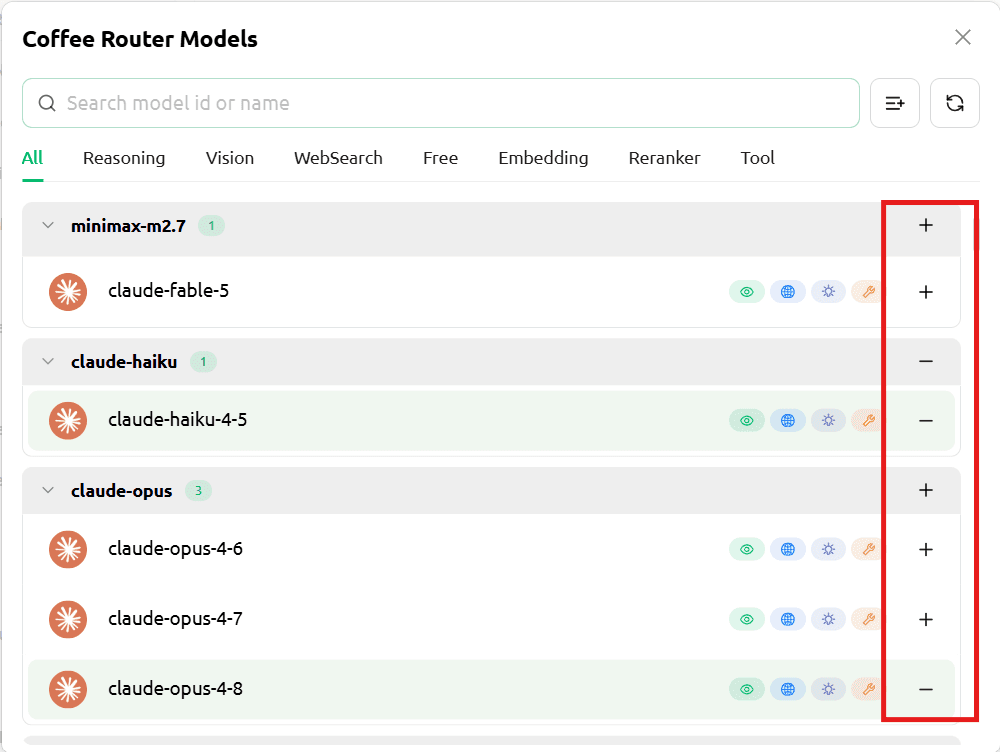Click the claude-opus group title
This screenshot has width=1000, height=752.
pos(122,491)
